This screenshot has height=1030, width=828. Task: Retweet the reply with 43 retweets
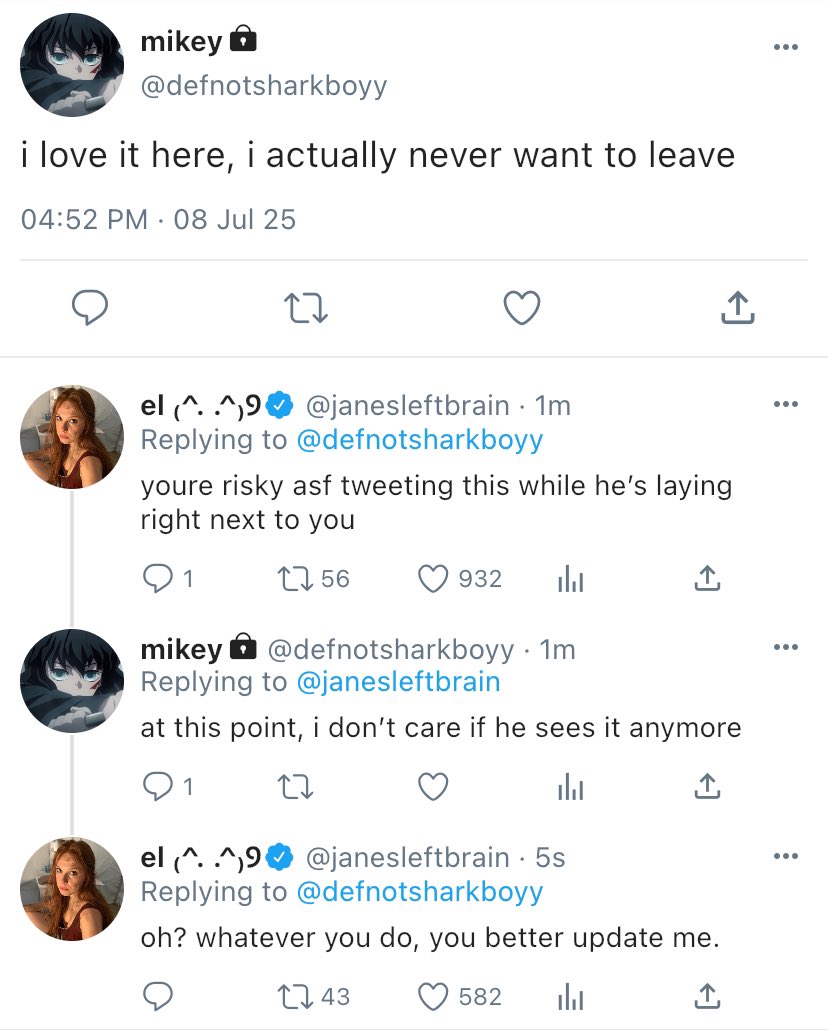295,996
